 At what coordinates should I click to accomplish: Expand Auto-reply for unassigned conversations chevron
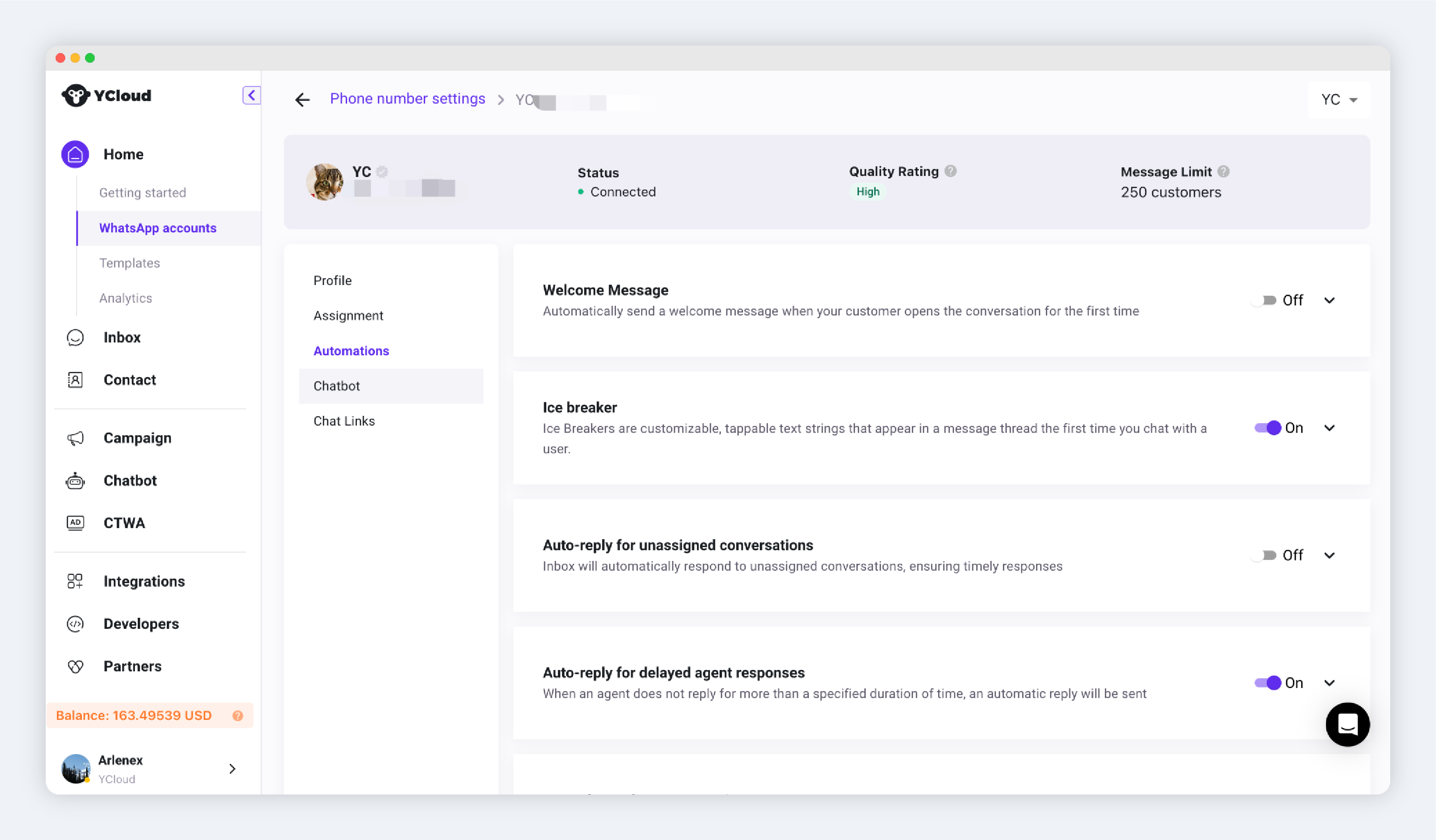1329,555
